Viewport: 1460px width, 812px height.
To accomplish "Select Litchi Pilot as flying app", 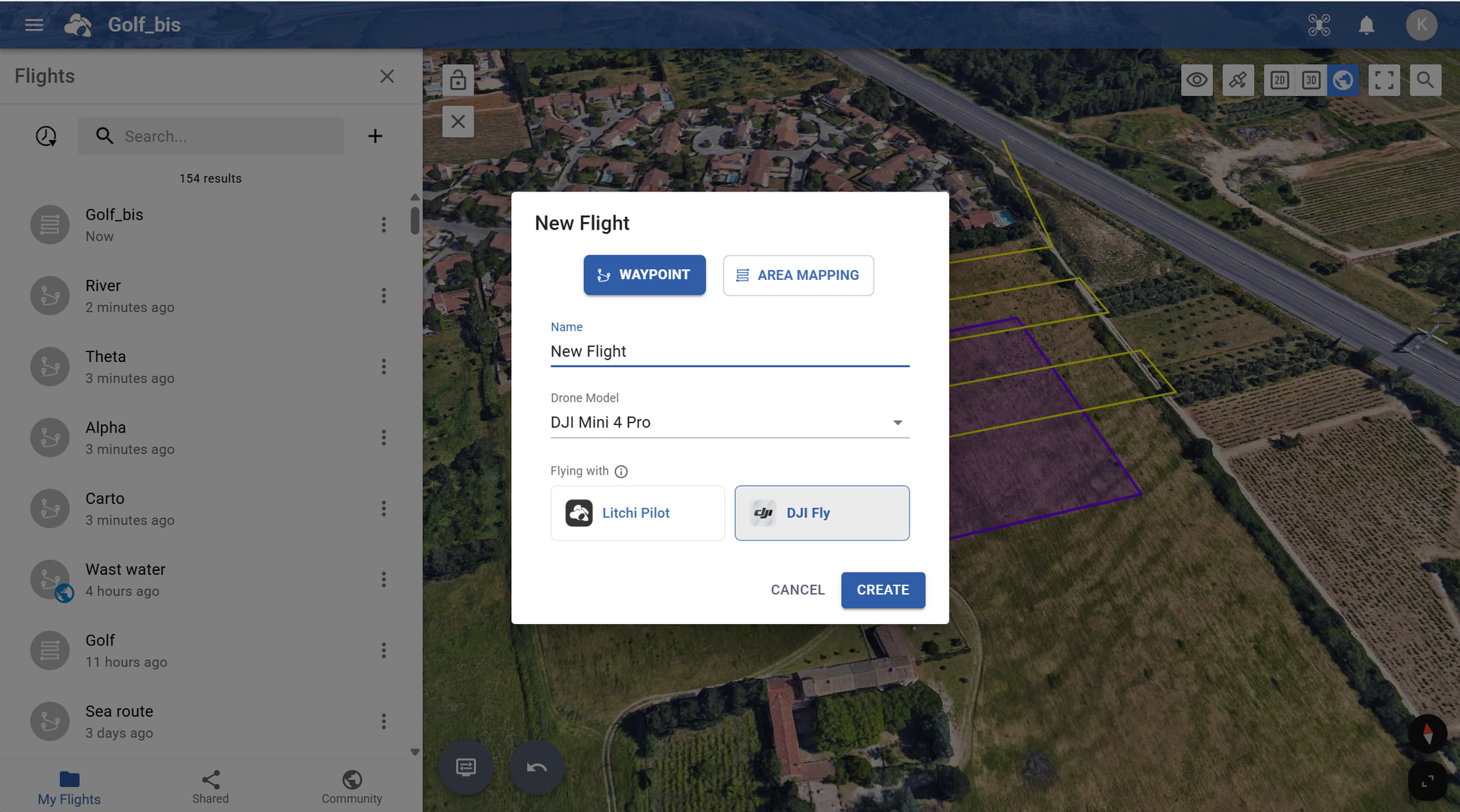I will (x=637, y=513).
